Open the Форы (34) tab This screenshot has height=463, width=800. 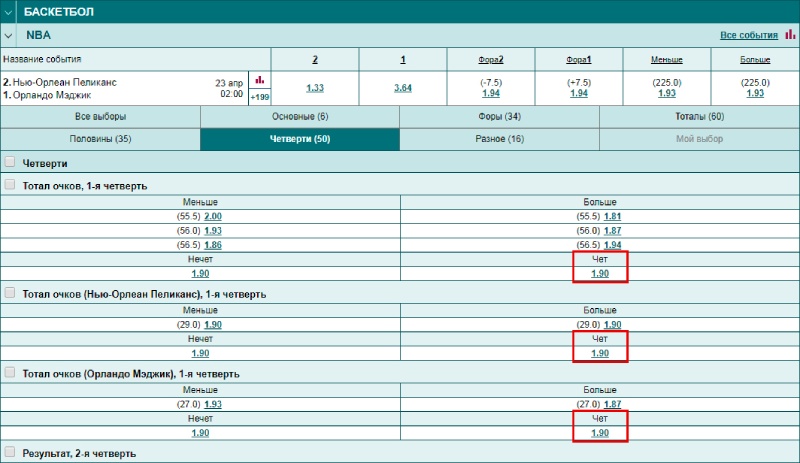pos(499,116)
